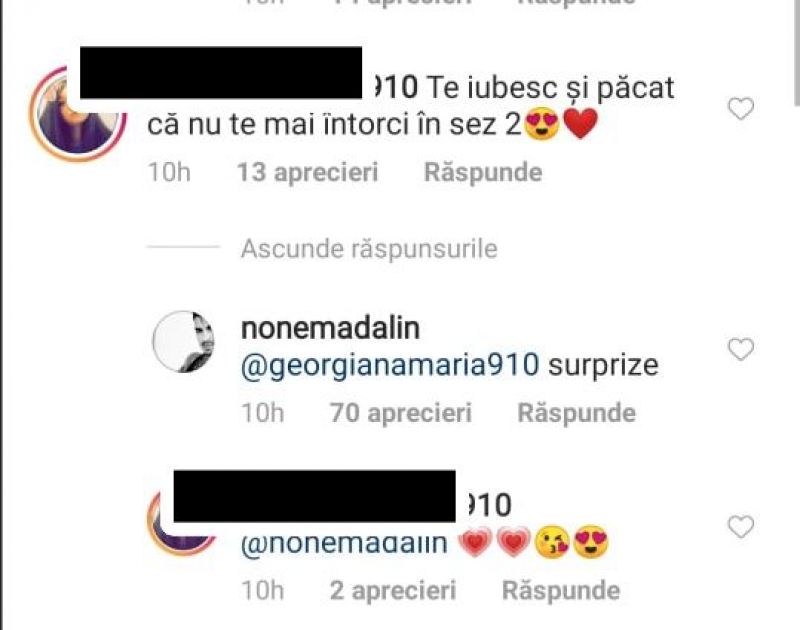Reply to nonemadalin's "surprize" comment via Răspunde
This screenshot has height=630, width=800.
[576, 412]
